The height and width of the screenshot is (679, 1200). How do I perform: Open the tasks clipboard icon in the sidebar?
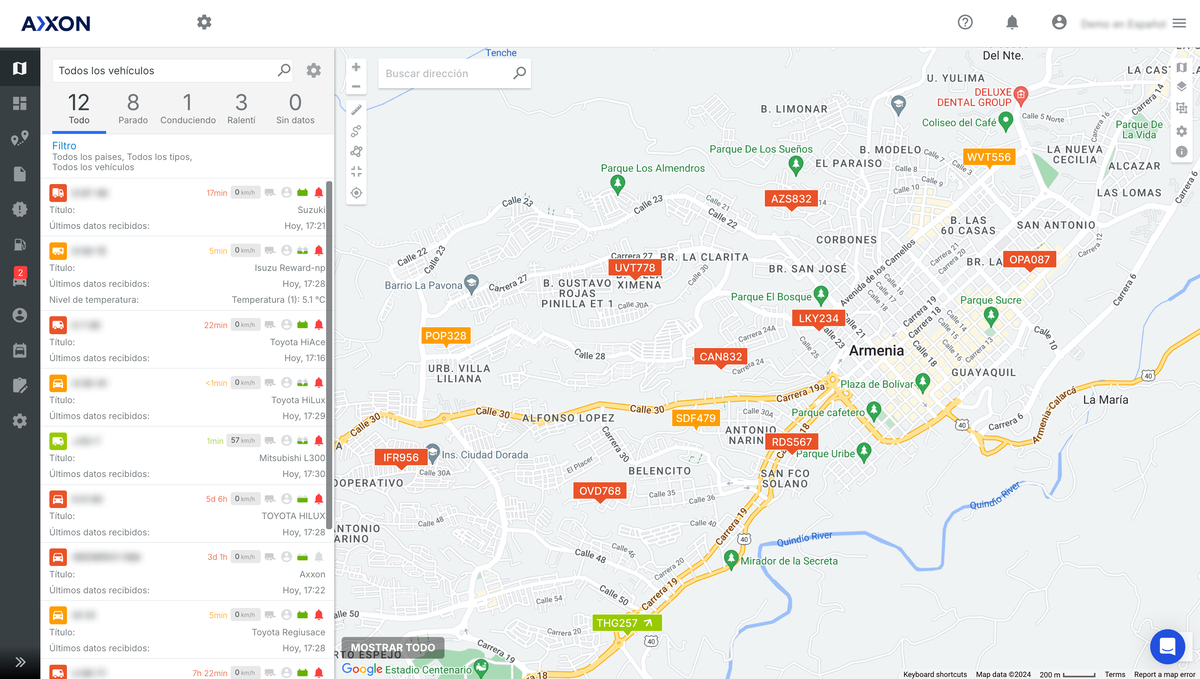pyautogui.click(x=20, y=385)
